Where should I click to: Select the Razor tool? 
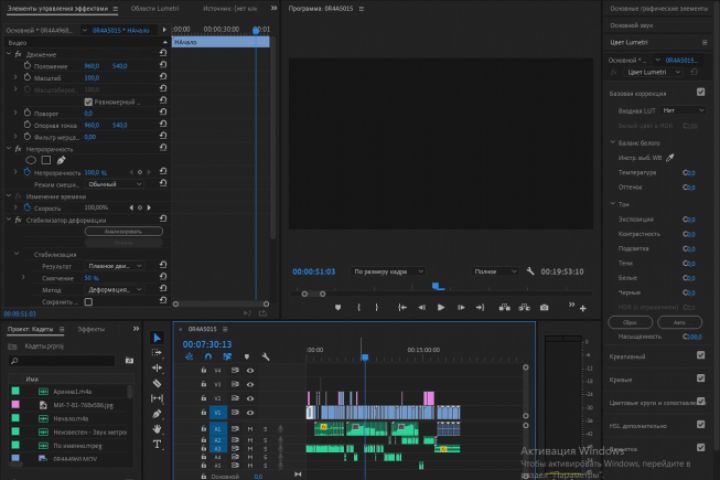(157, 383)
